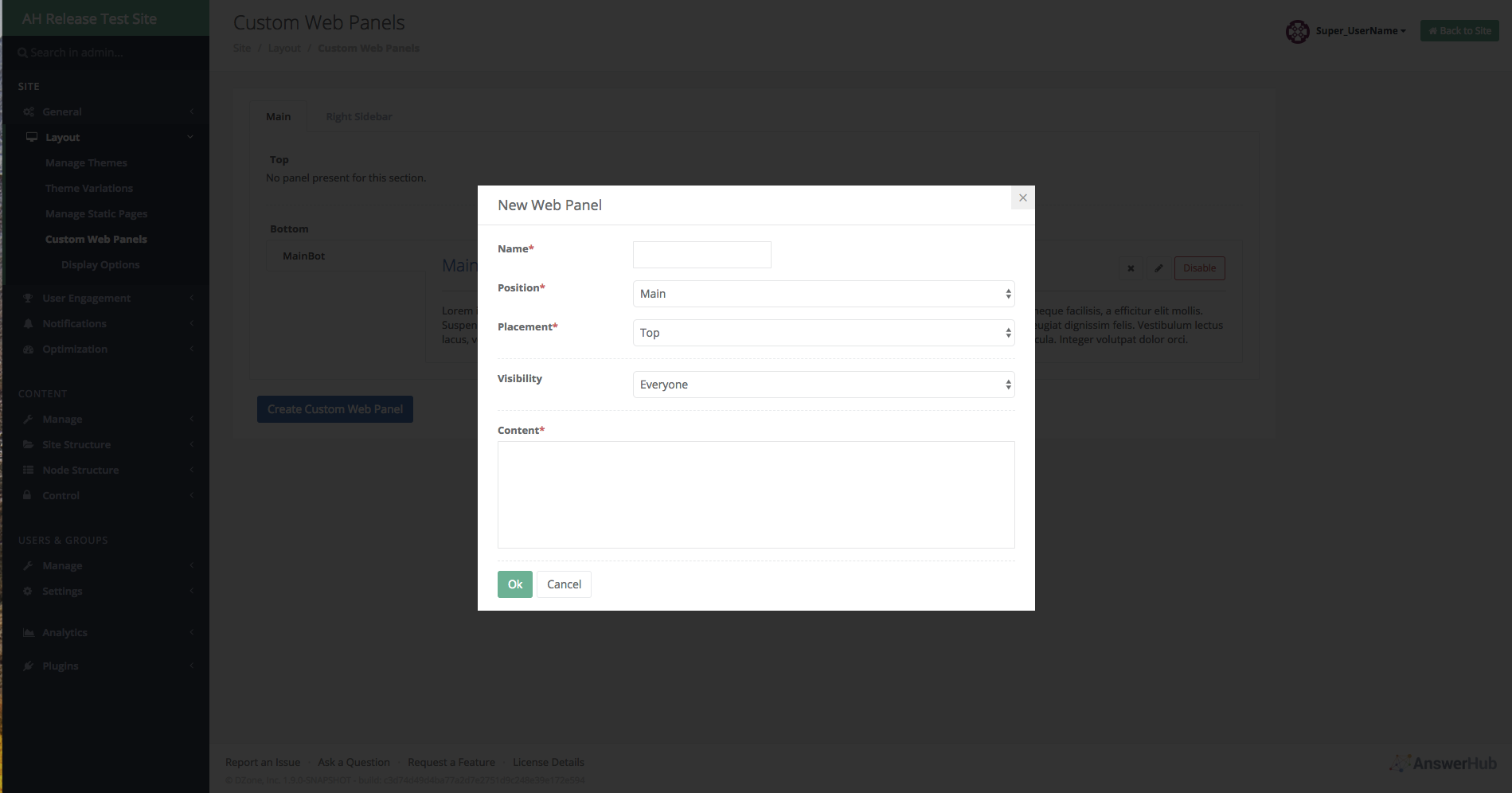The height and width of the screenshot is (793, 1512).
Task: Click Ok to save new web panel
Action: [x=515, y=584]
